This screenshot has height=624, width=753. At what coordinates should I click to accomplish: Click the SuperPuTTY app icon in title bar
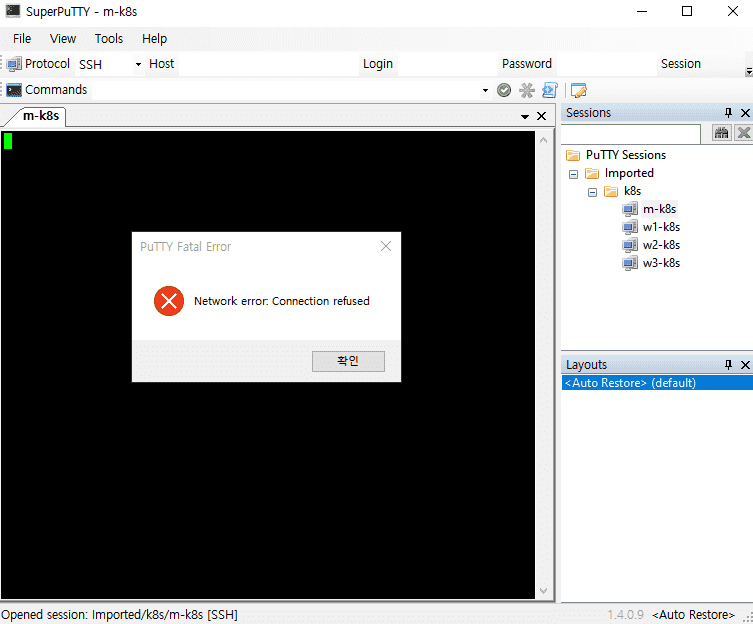13,11
